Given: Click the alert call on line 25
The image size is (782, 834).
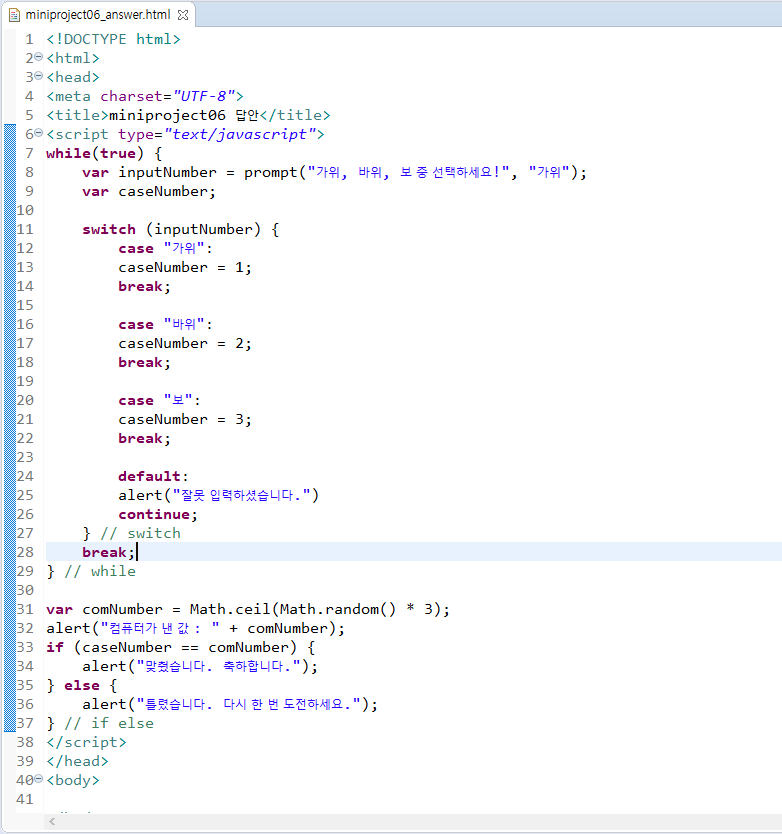Looking at the screenshot, I should pyautogui.click(x=218, y=495).
